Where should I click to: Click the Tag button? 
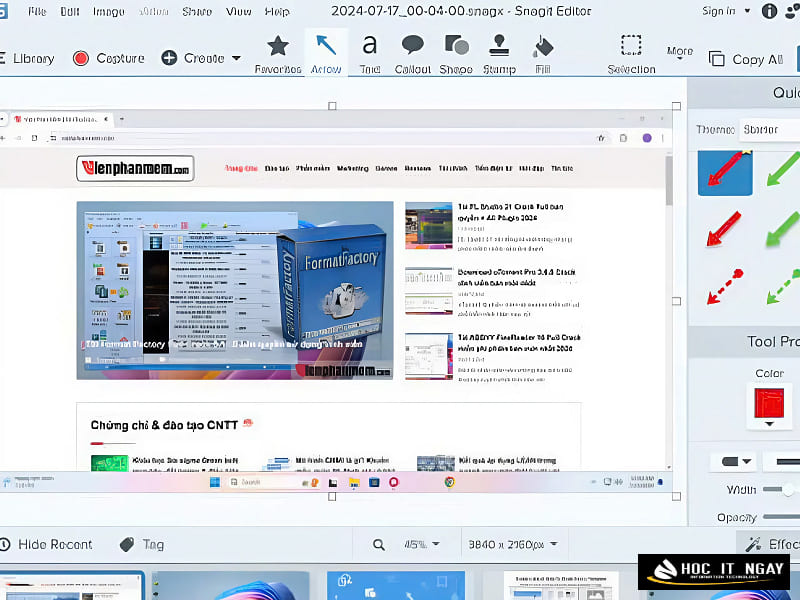click(142, 544)
